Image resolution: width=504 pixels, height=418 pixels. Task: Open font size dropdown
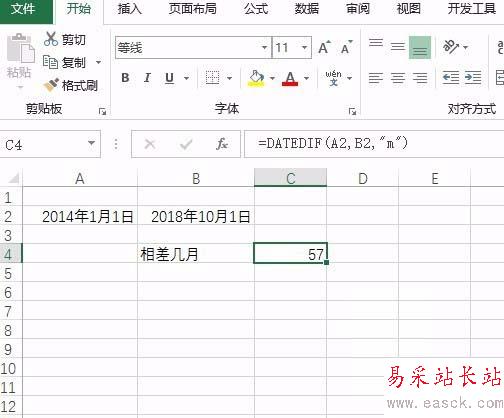[x=304, y=48]
